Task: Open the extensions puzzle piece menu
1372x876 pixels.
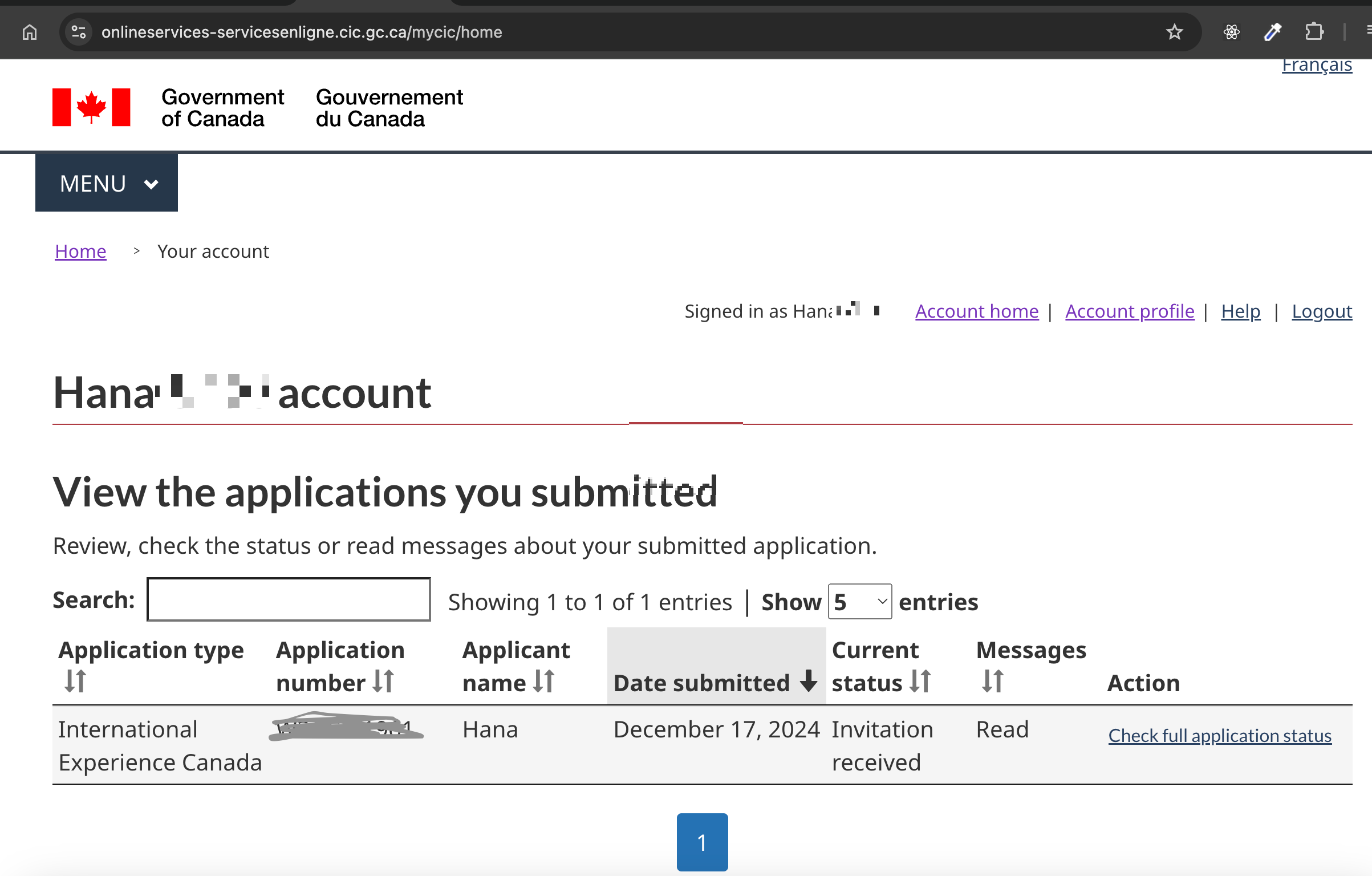Action: (1314, 32)
